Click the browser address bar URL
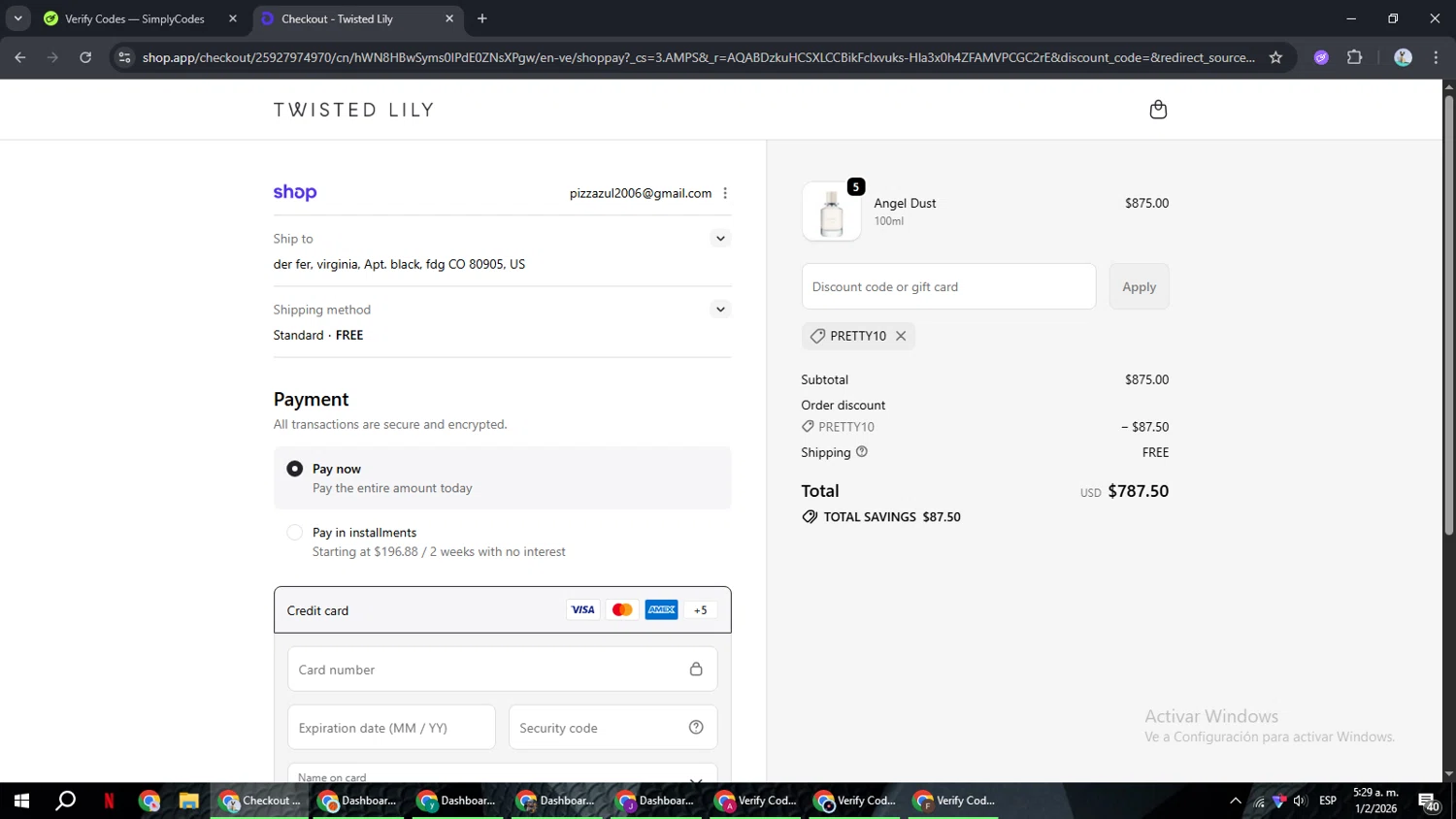 699,57
